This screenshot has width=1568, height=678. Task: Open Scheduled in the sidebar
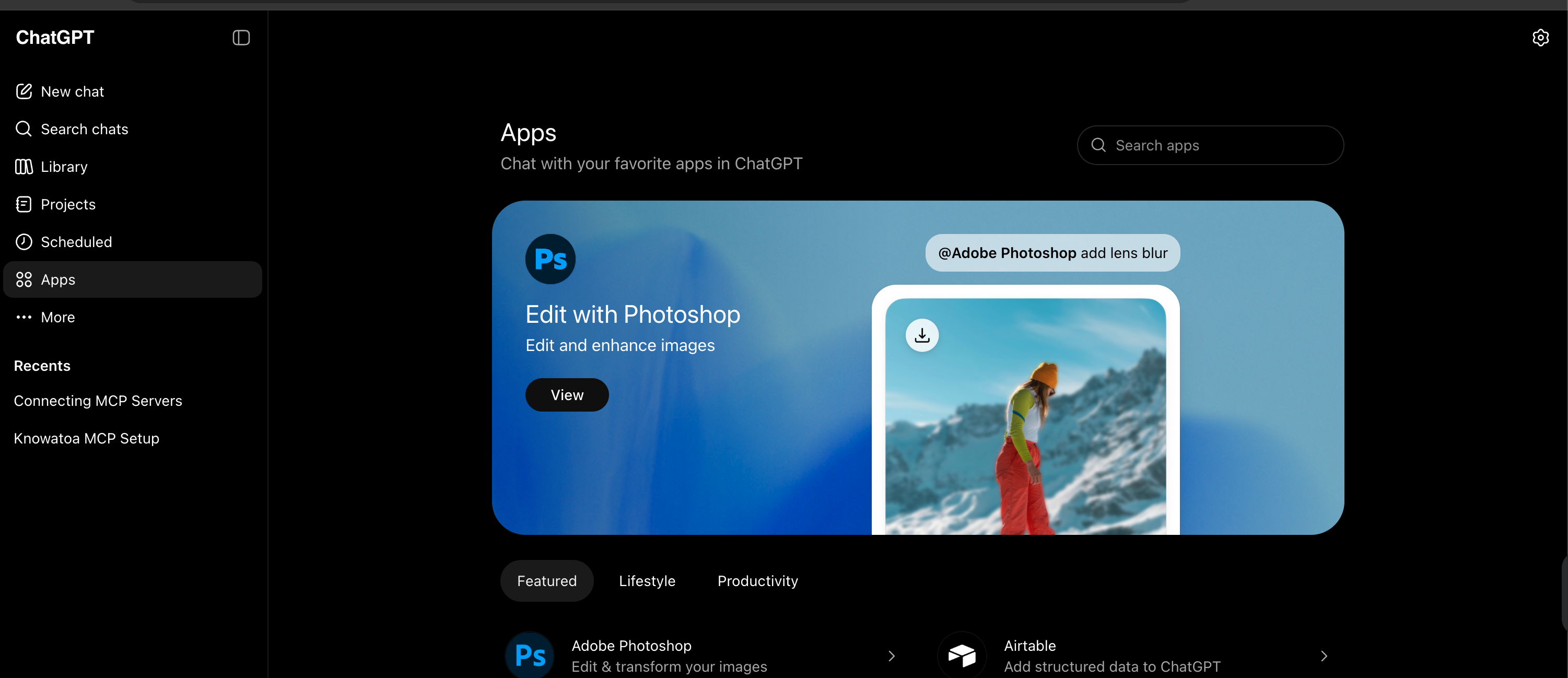133,242
